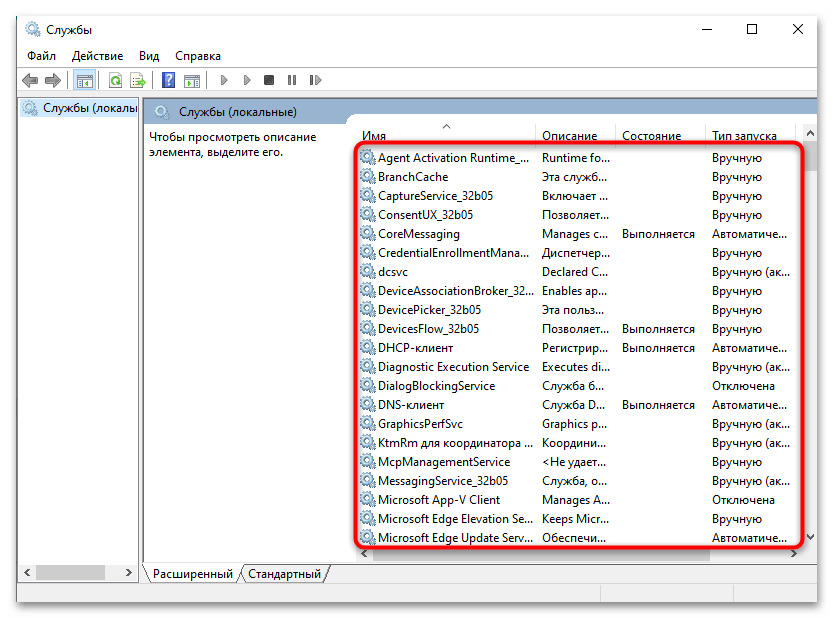Pause the selected service
Viewport: 833px width, 618px height.
(291, 80)
